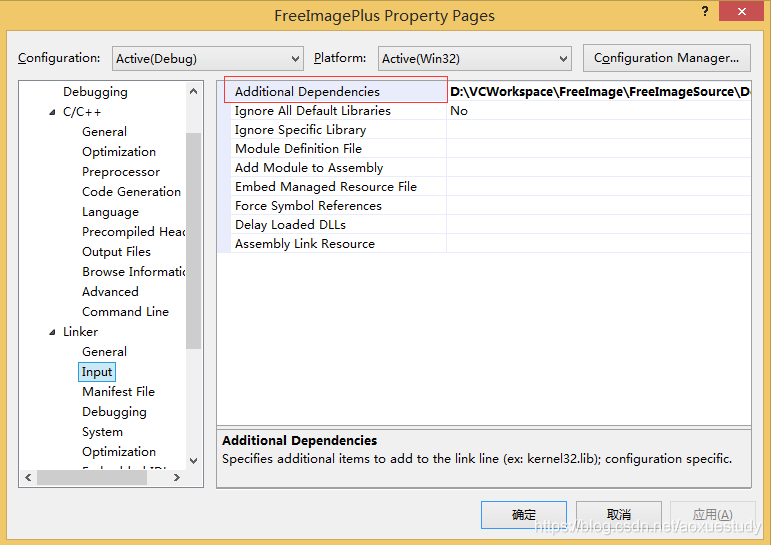The image size is (771, 545).
Task: Click the Delay Loaded DLLs value cell
Action: coord(599,225)
